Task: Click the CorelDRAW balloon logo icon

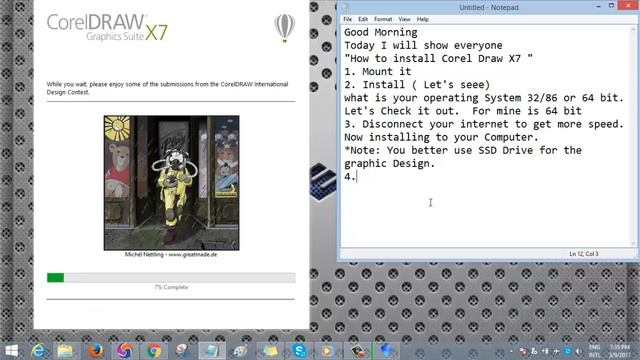Action: pyautogui.click(x=284, y=28)
